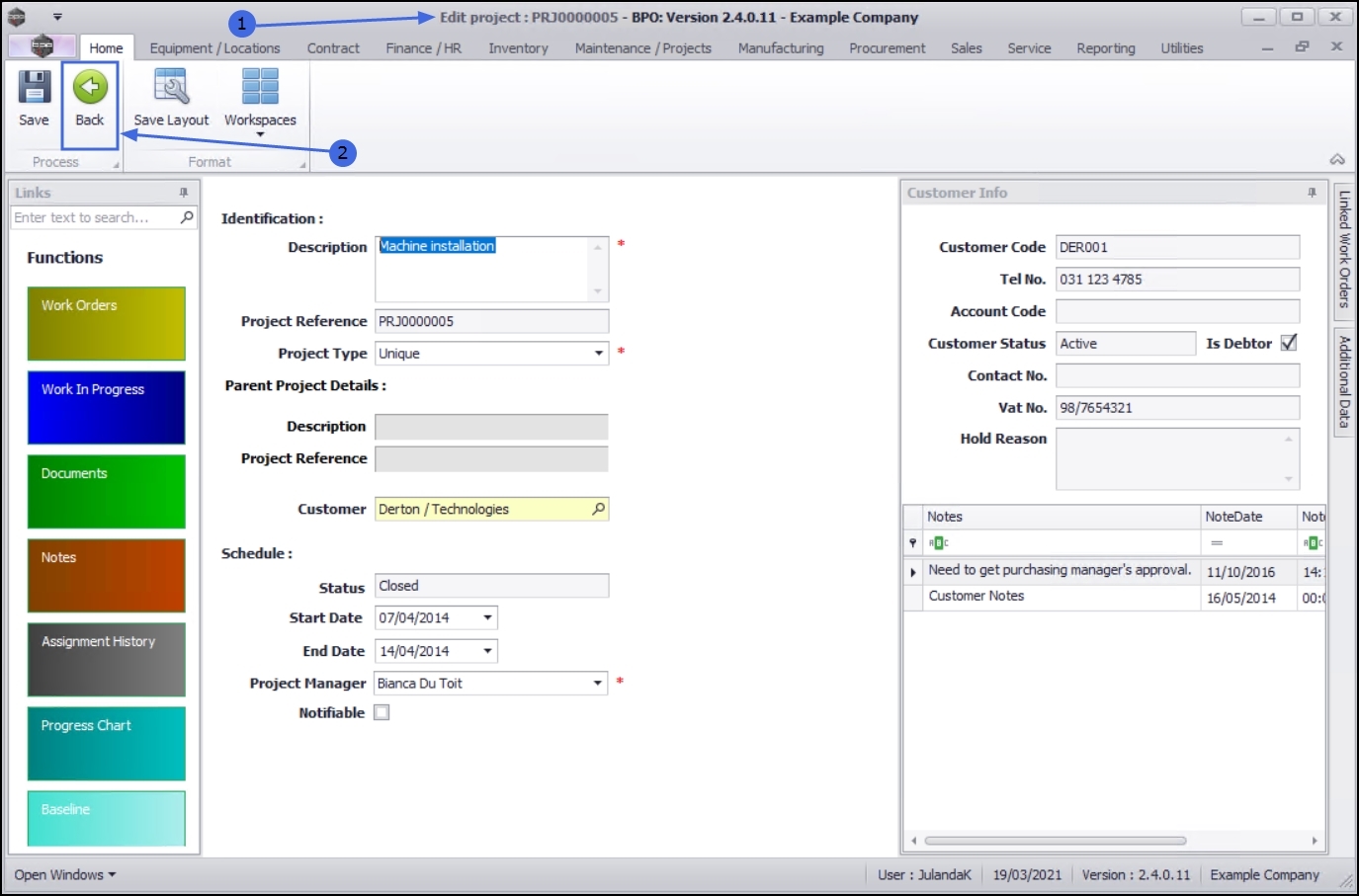Click the Progress Chart tile
This screenshot has height=896, width=1359.
(106, 743)
